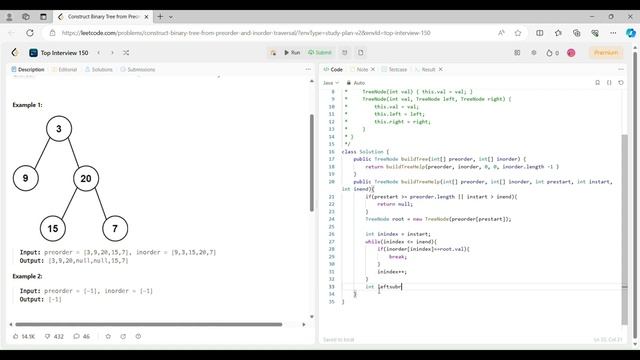Click the share icon below the description
Screen dimensions: 640x360
(x=123, y=336)
